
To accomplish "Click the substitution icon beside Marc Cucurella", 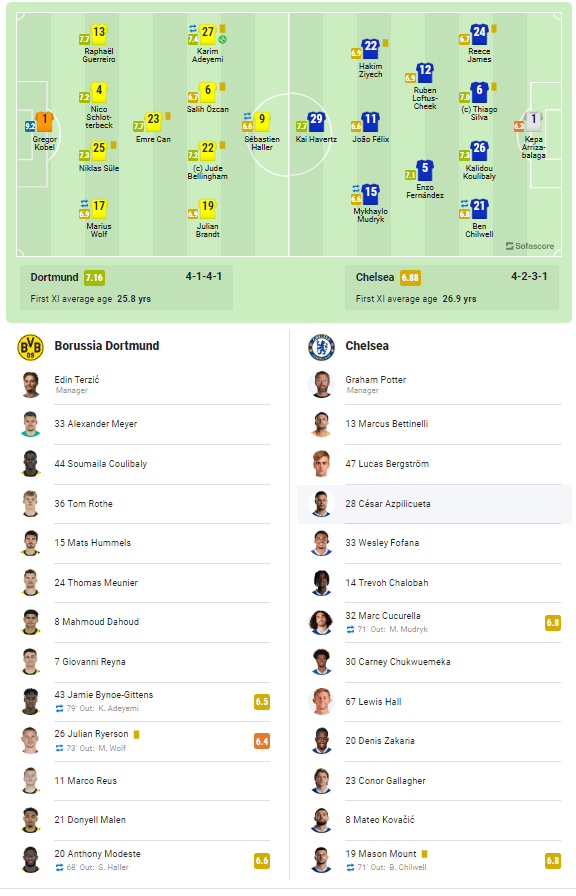I will point(350,630).
